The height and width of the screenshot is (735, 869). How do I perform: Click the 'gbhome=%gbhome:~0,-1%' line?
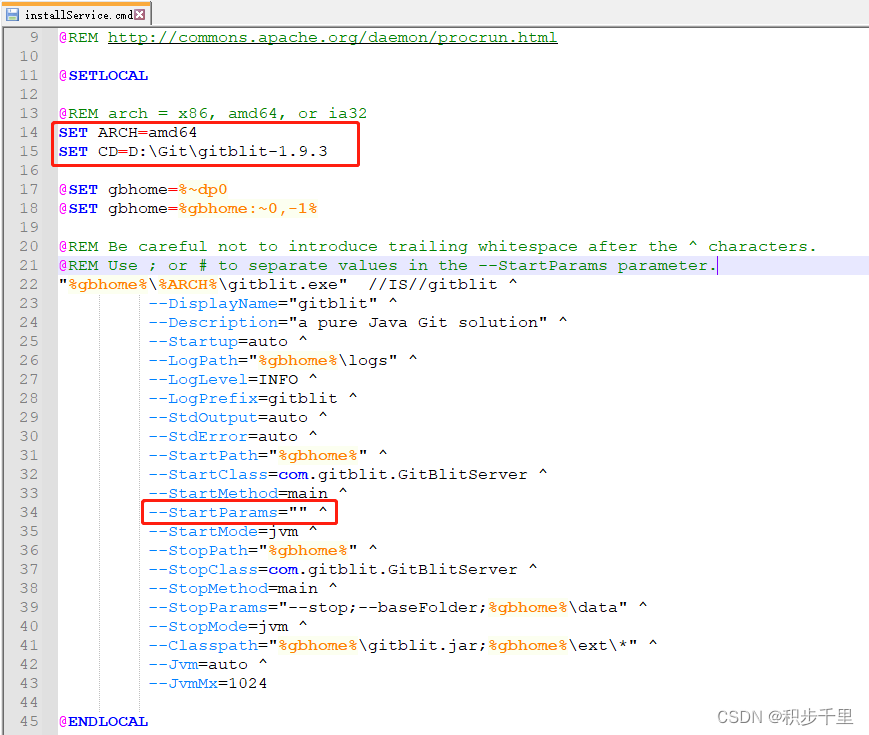[188, 208]
